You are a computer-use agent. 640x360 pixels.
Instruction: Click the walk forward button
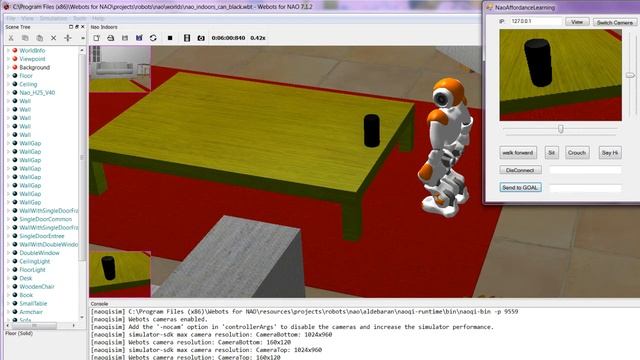518,153
